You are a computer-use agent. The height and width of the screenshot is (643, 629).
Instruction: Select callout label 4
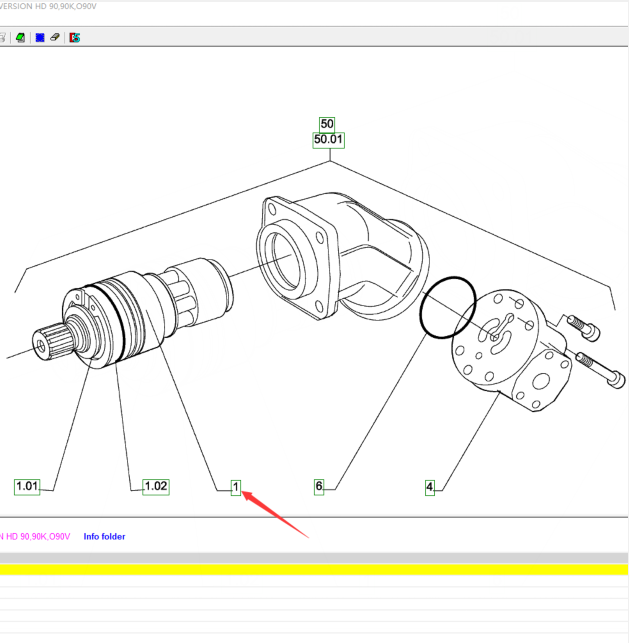click(429, 487)
